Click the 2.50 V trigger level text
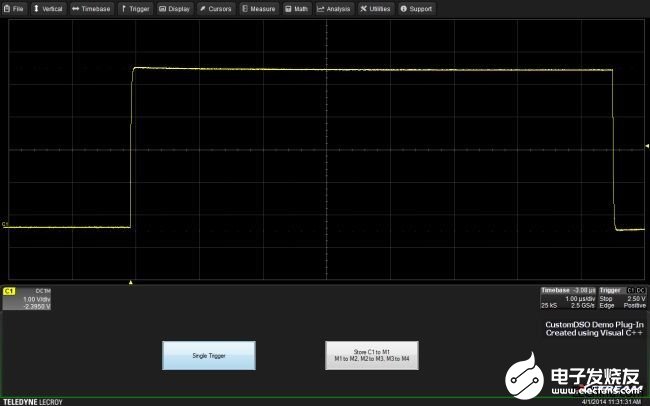This screenshot has height=406, width=650. tap(636, 299)
